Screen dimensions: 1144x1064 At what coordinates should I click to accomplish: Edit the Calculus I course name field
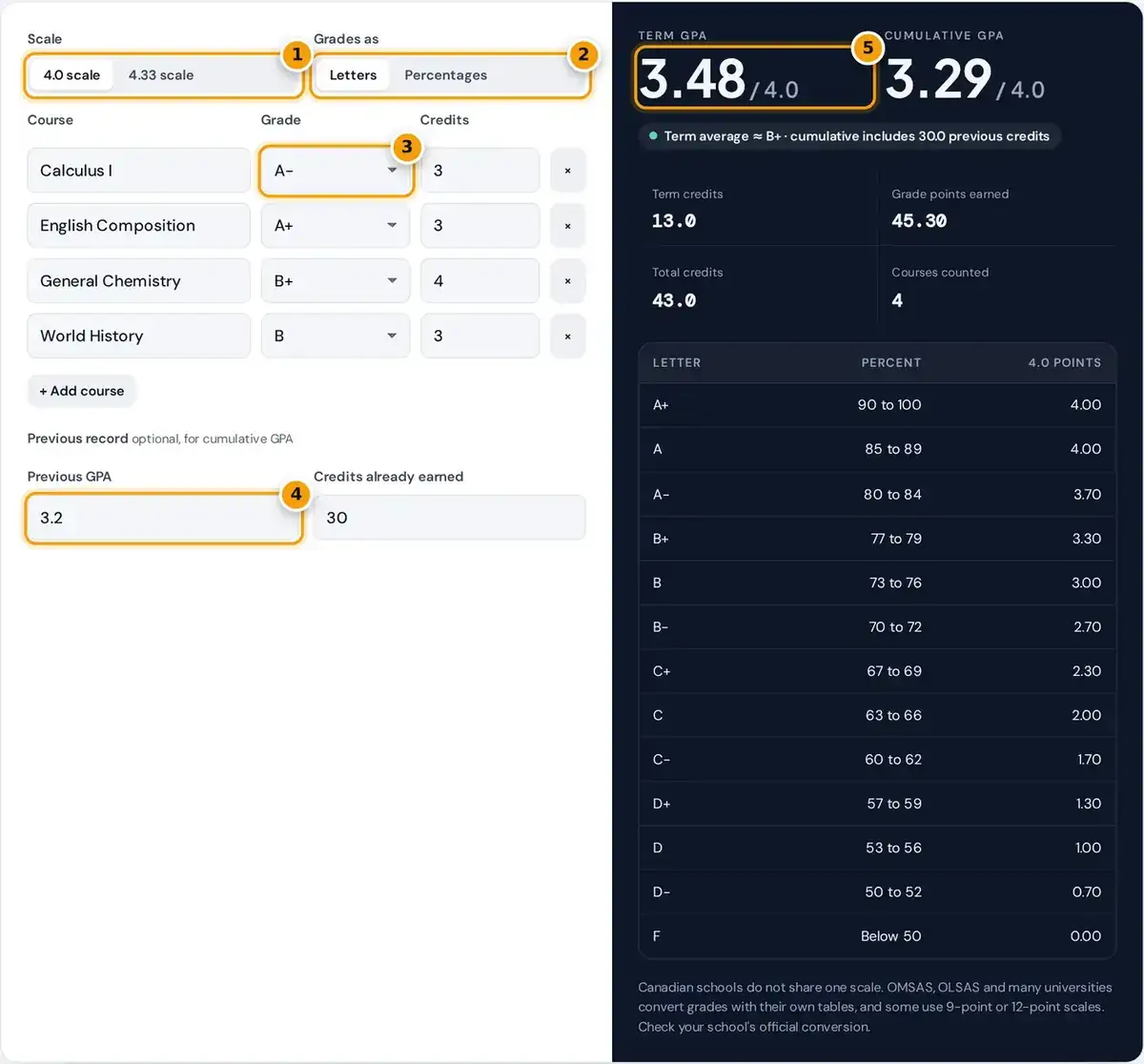(139, 171)
